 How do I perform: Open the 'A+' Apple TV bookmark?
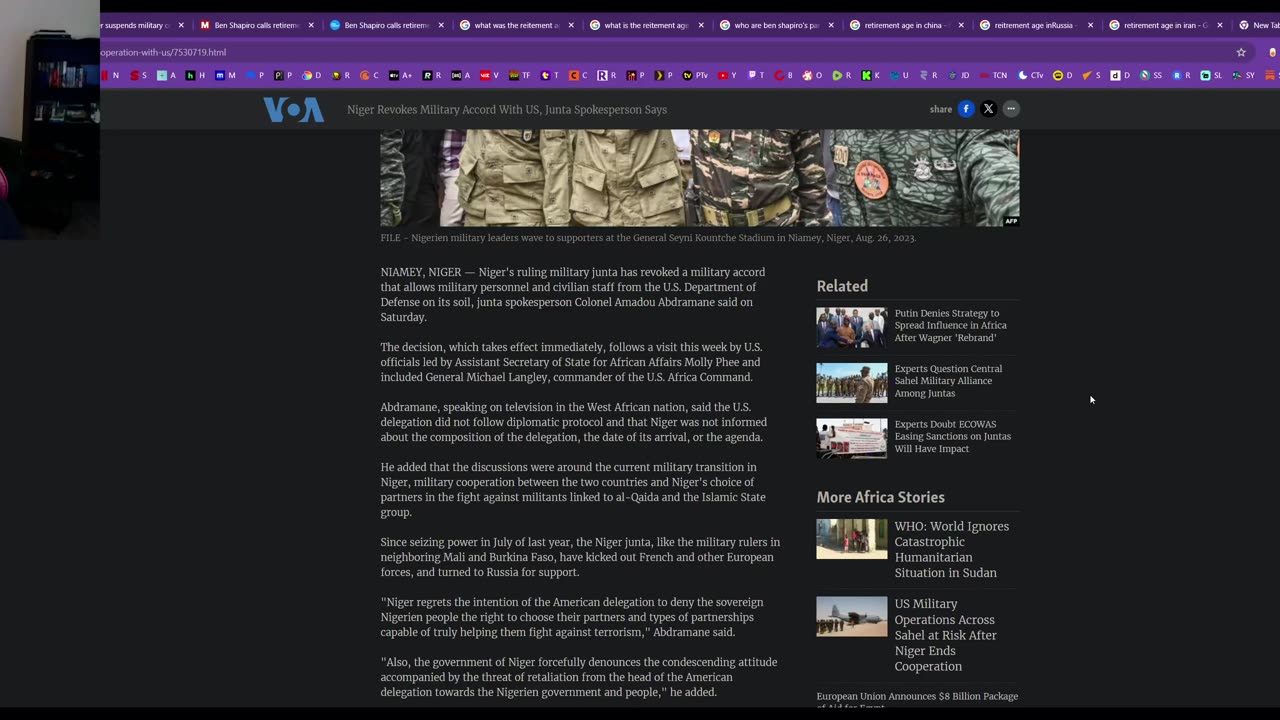[x=401, y=75]
